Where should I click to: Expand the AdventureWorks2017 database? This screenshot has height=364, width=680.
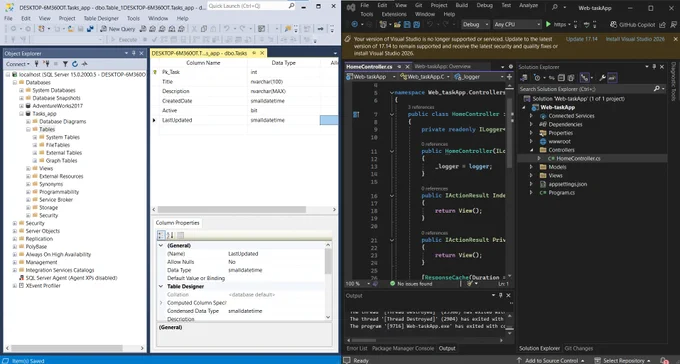coord(21,106)
